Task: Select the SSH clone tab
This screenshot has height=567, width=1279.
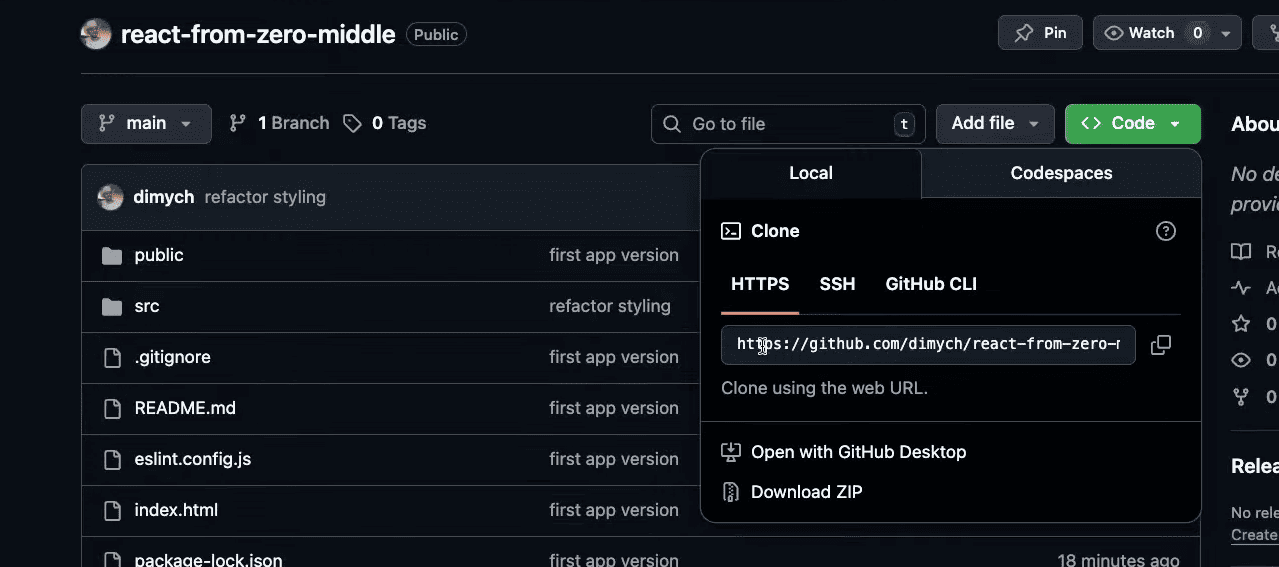Action: [x=837, y=284]
